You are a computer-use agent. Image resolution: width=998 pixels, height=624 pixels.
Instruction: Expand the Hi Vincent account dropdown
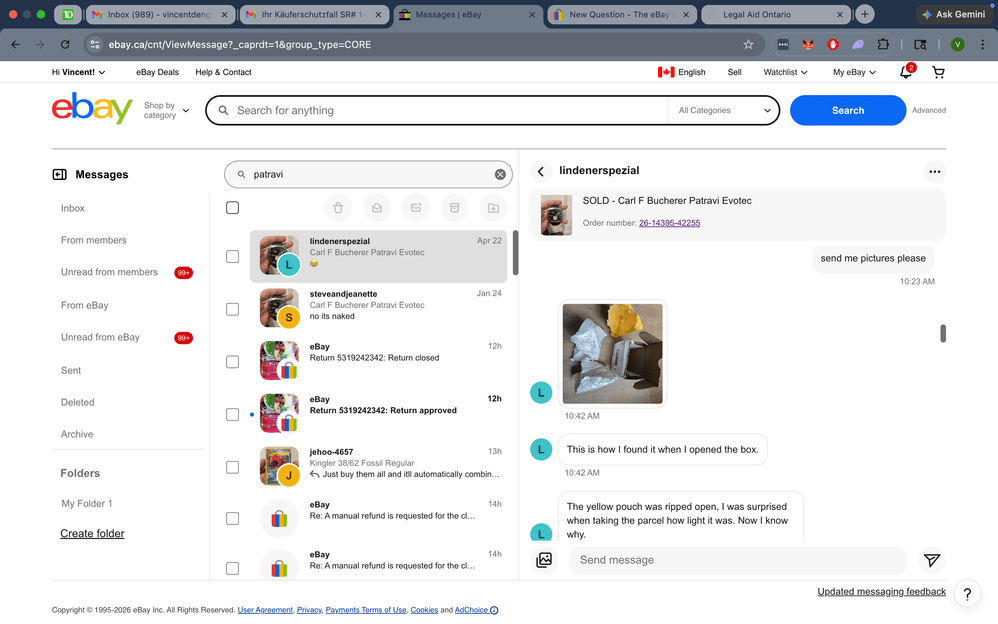78,73
